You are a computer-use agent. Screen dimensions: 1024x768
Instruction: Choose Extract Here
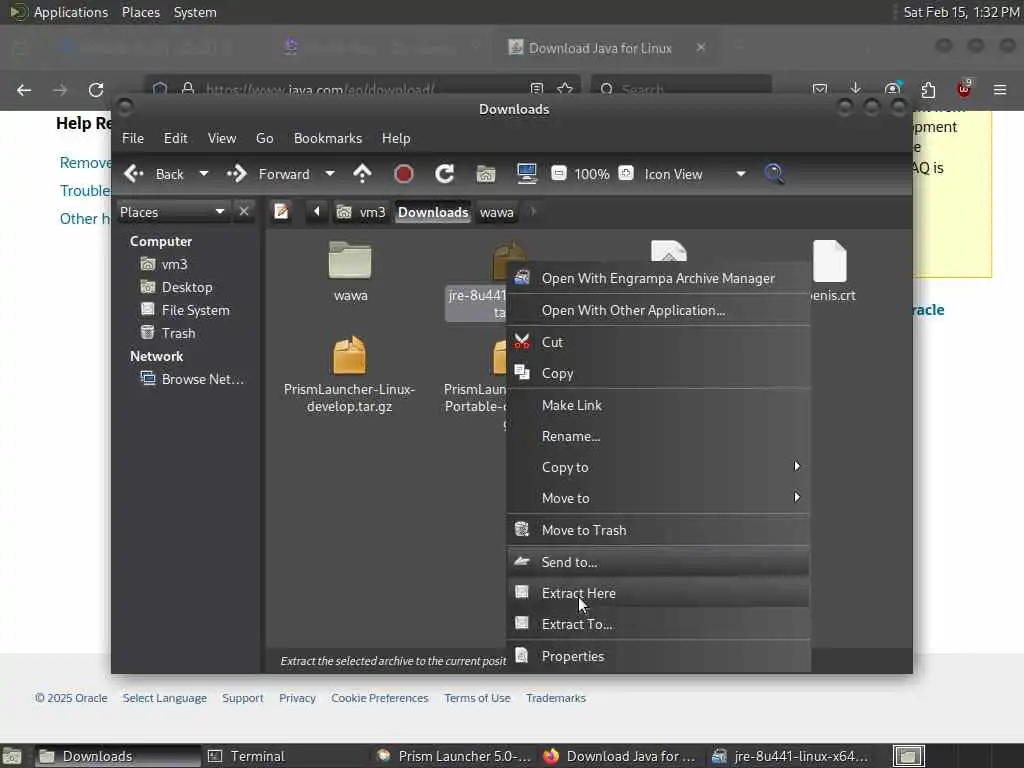(658, 593)
